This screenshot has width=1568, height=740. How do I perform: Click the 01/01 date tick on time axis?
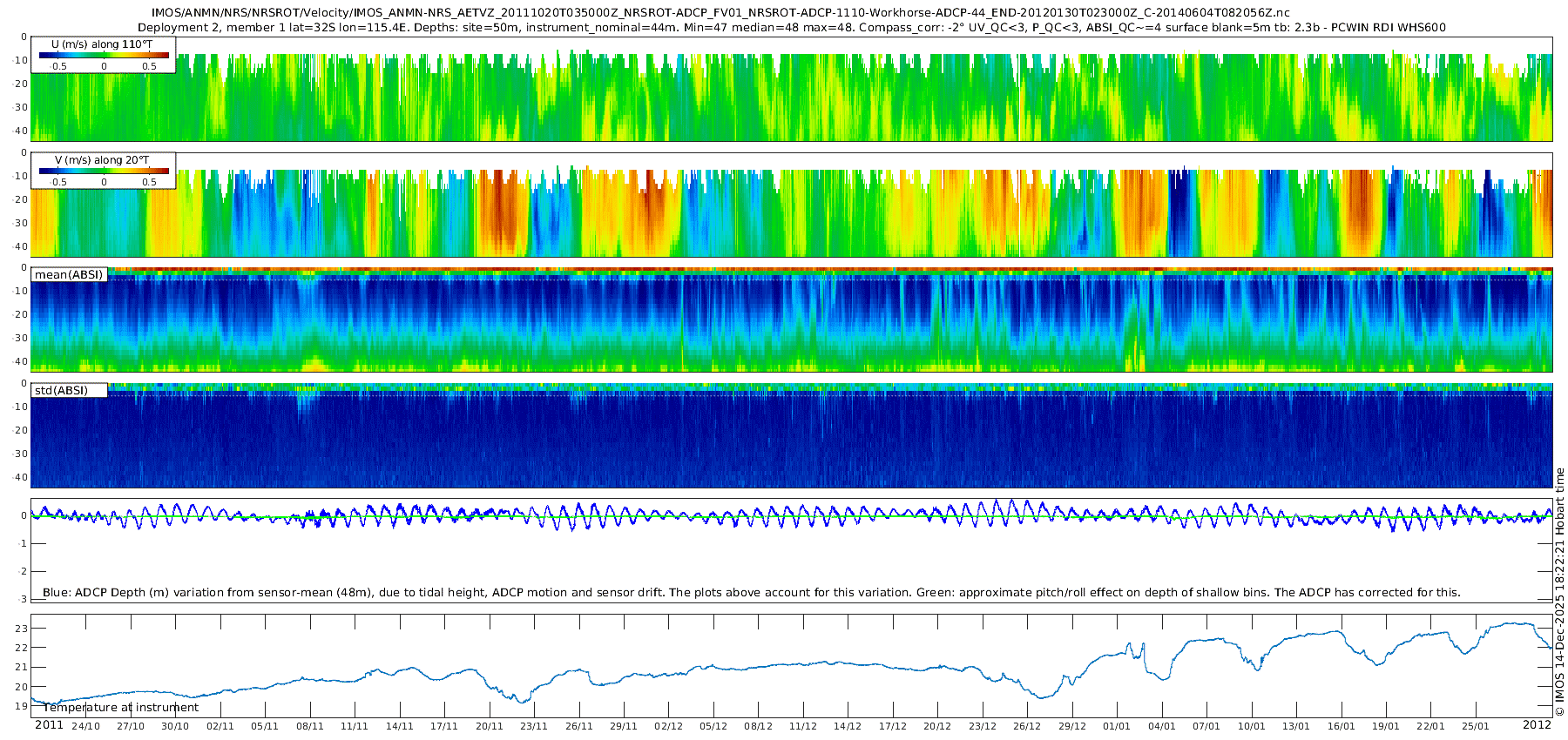(1117, 726)
